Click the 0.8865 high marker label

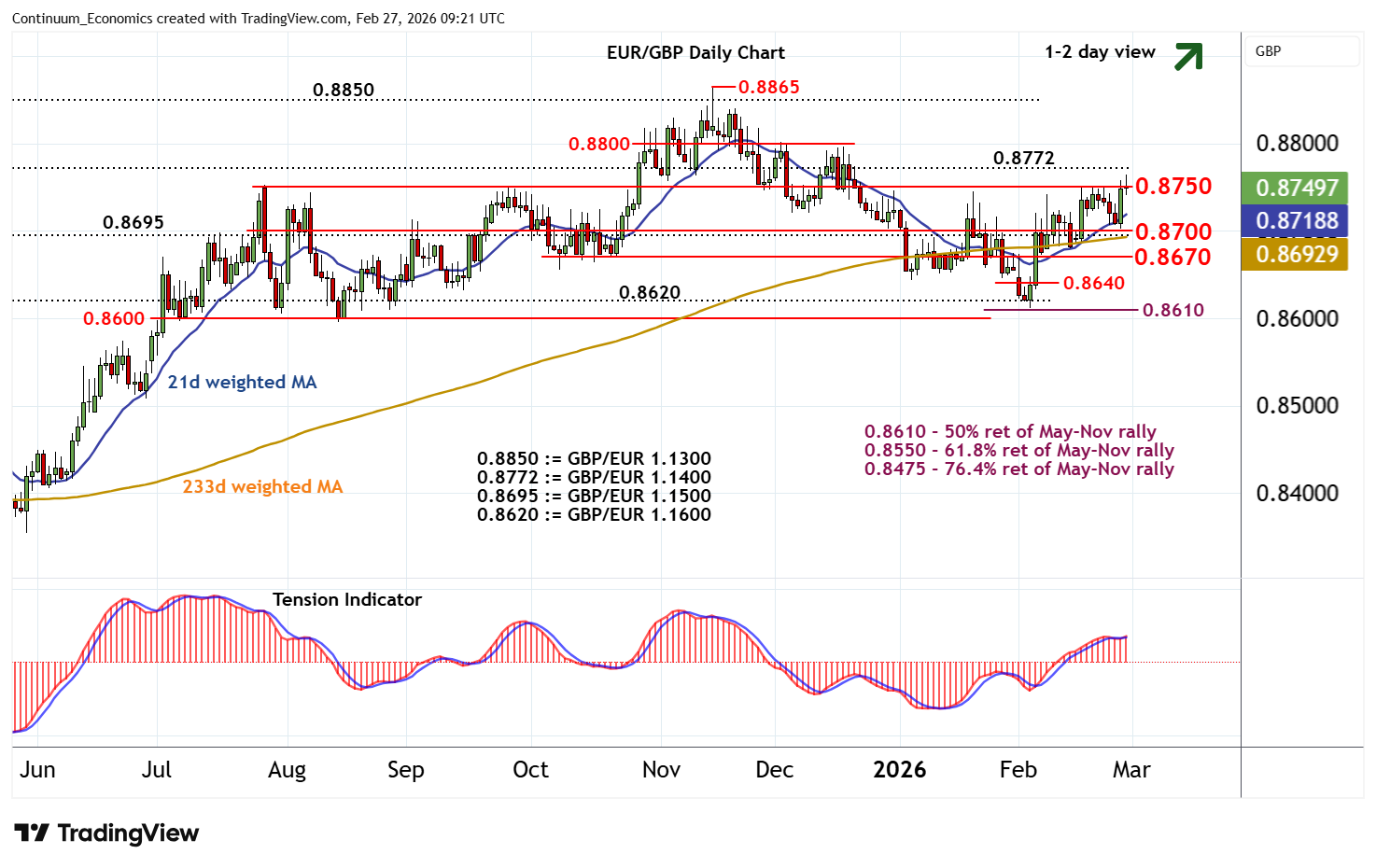(x=768, y=88)
